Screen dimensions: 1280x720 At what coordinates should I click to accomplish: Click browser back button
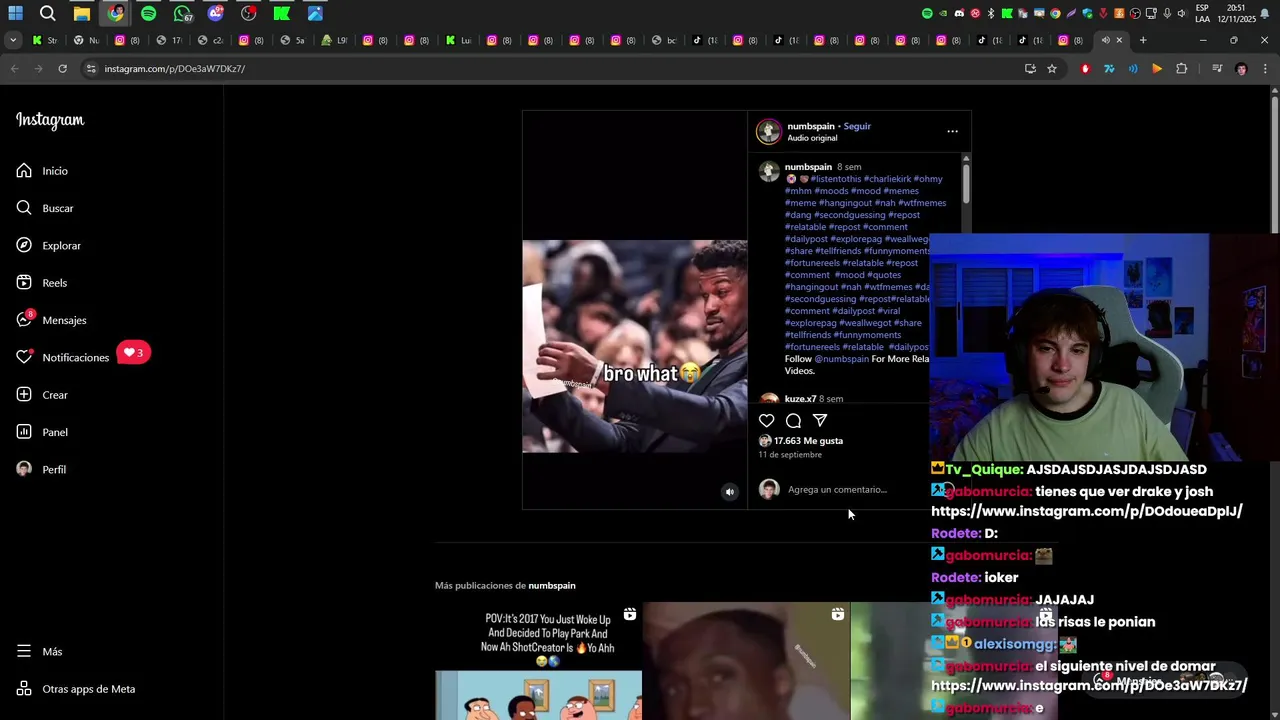14,69
